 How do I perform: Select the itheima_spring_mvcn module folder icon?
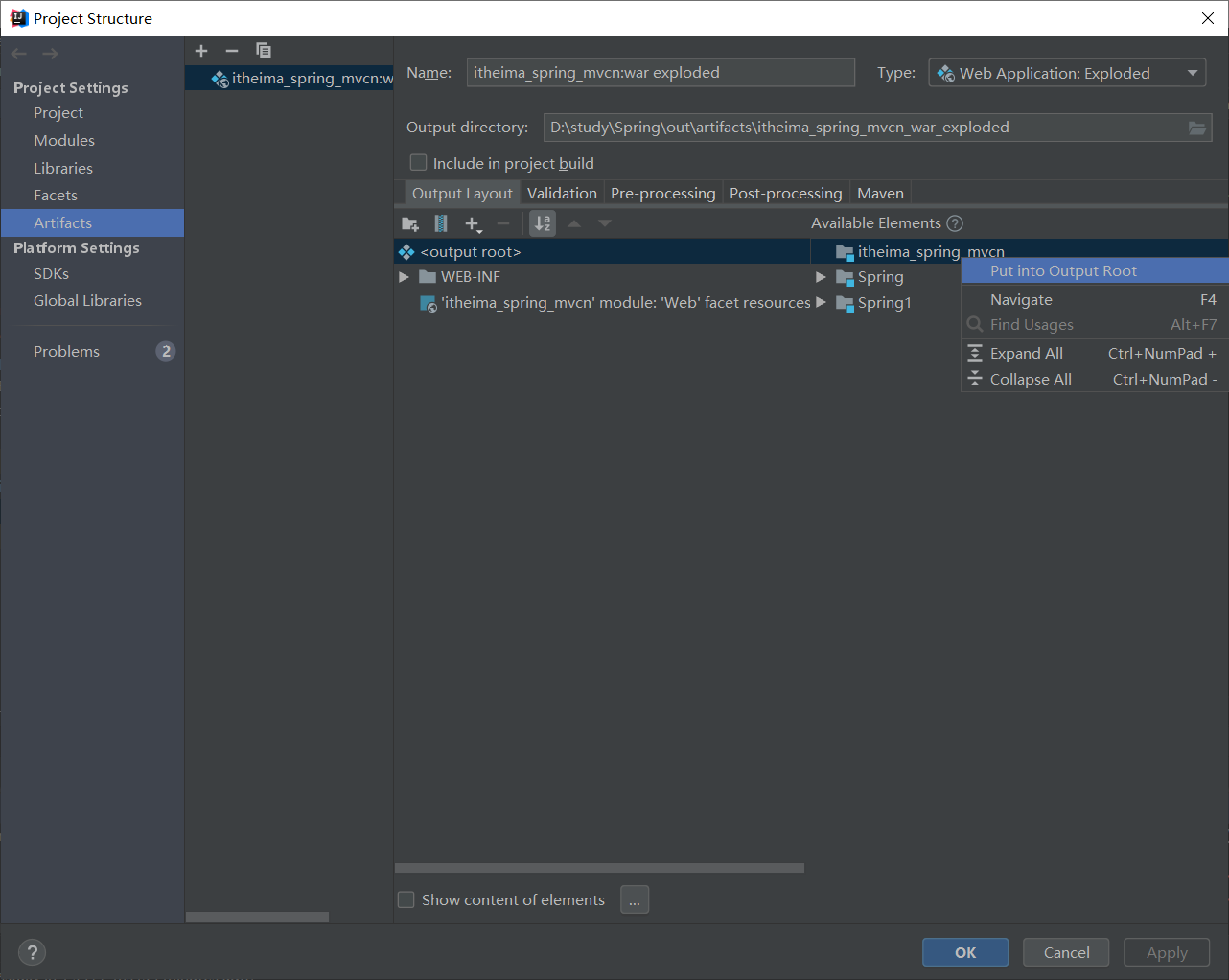845,252
